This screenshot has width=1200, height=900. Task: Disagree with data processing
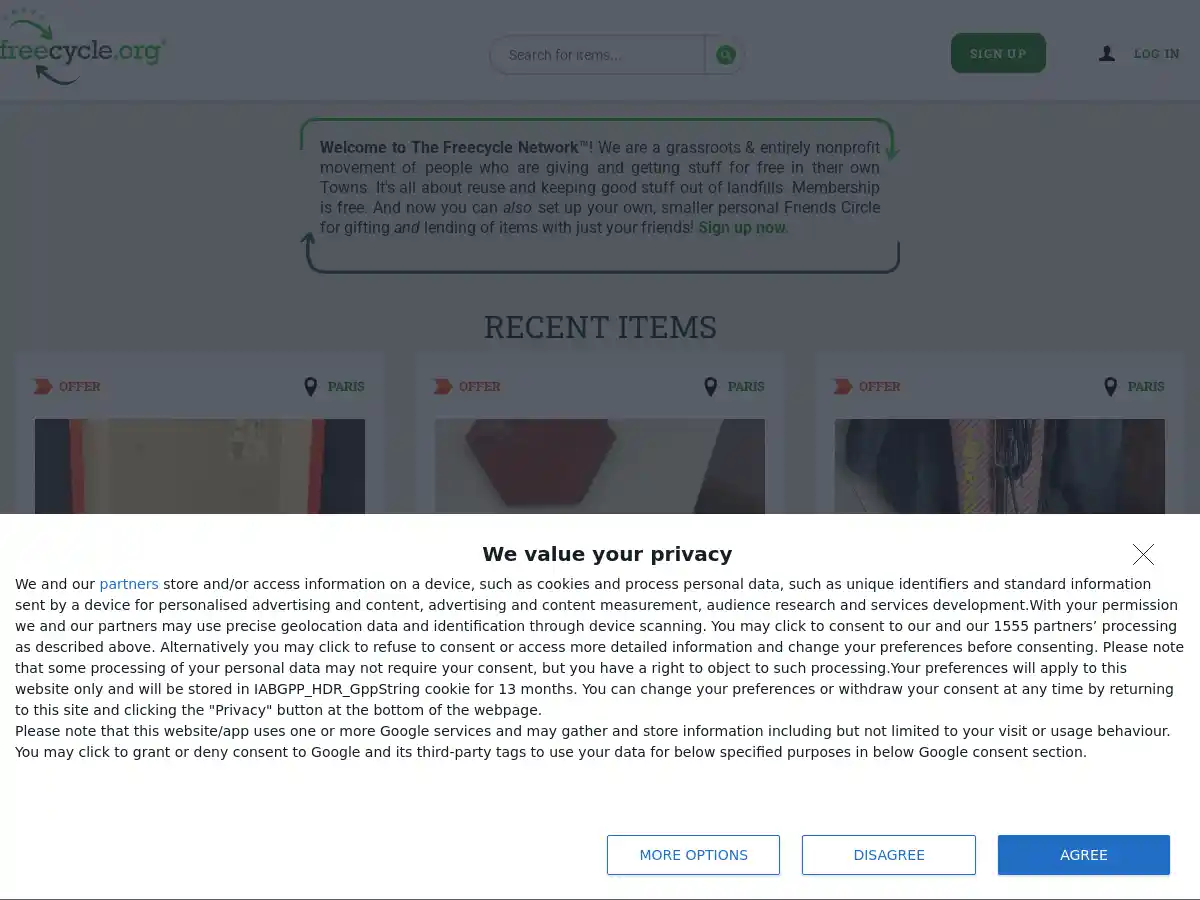pos(888,855)
